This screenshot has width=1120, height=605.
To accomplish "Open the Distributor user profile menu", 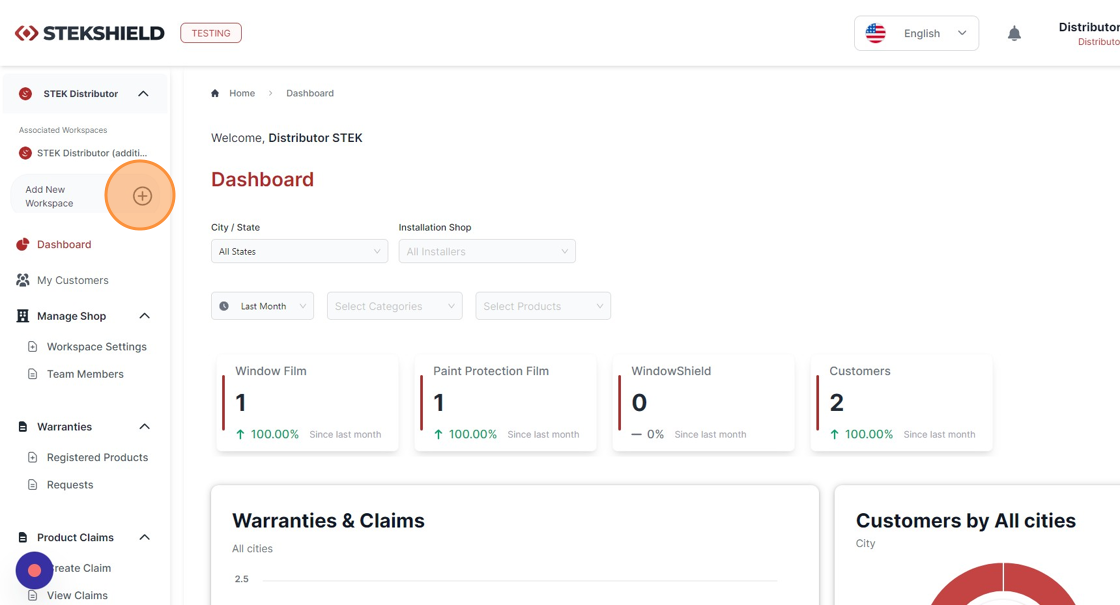I will (x=1089, y=34).
